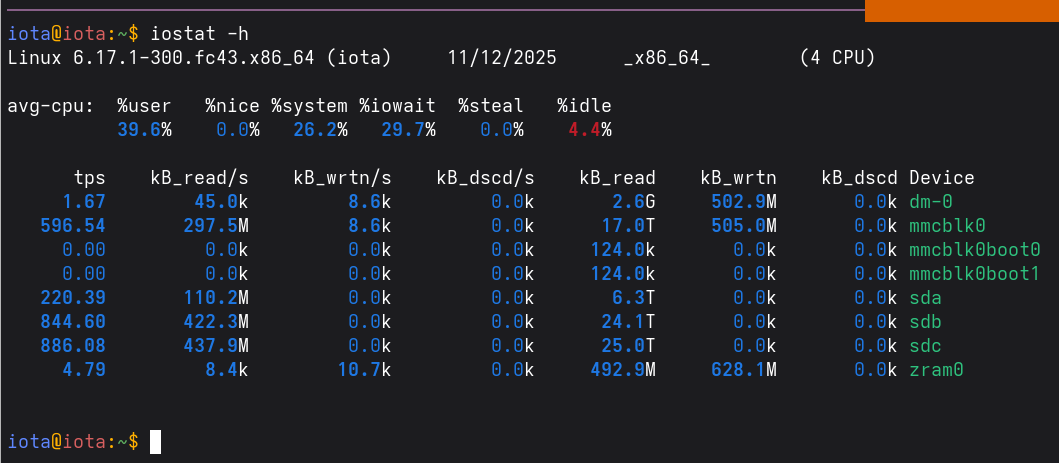Click the red 4.4% idle value
Image resolution: width=1059 pixels, height=463 pixels.
click(x=589, y=130)
